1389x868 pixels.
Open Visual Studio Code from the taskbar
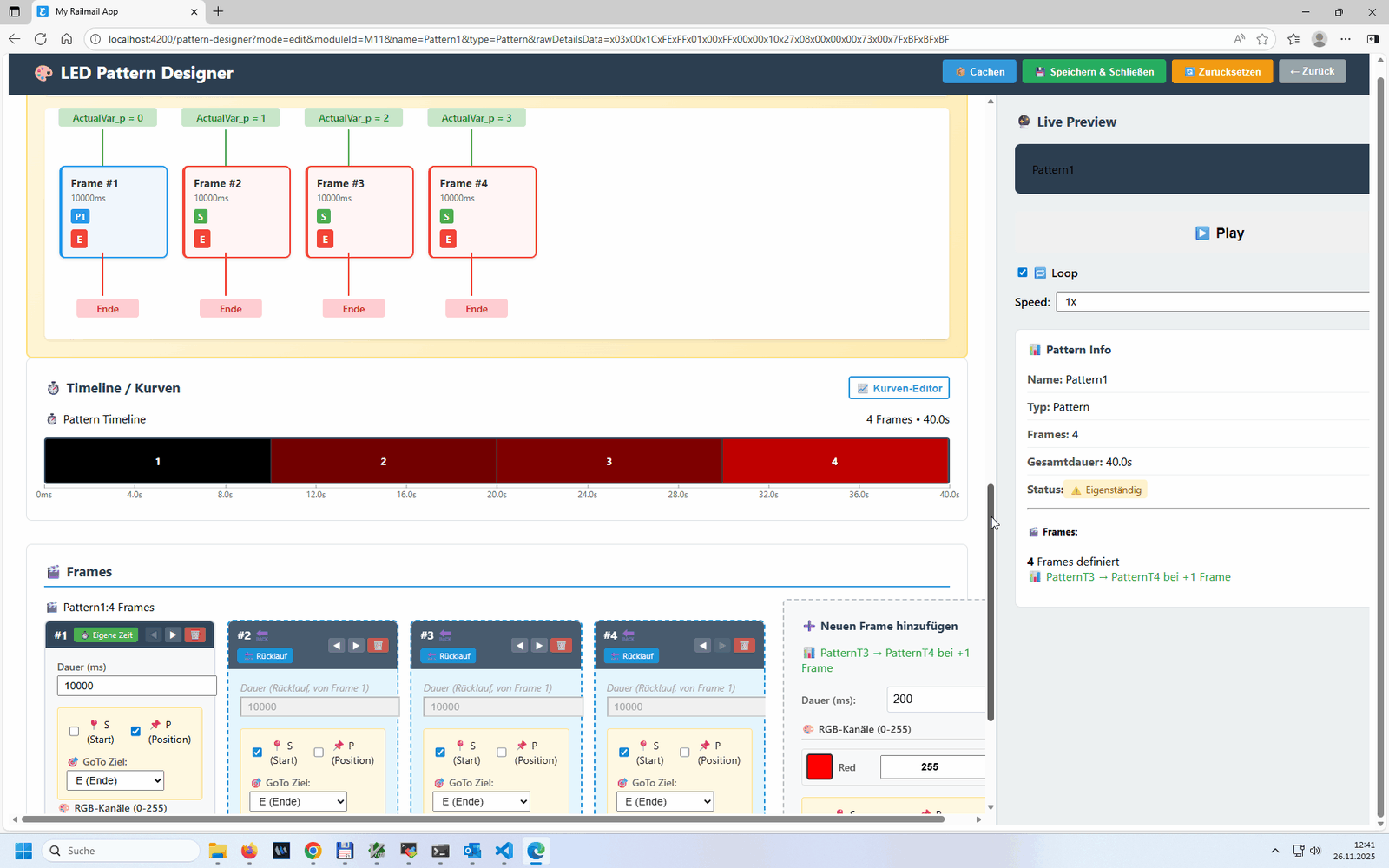tap(504, 851)
